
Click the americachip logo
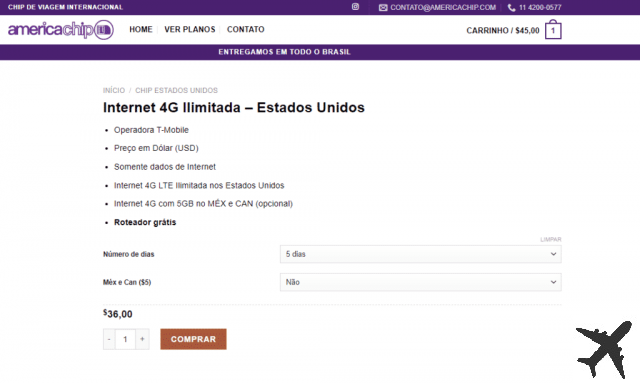(x=61, y=30)
